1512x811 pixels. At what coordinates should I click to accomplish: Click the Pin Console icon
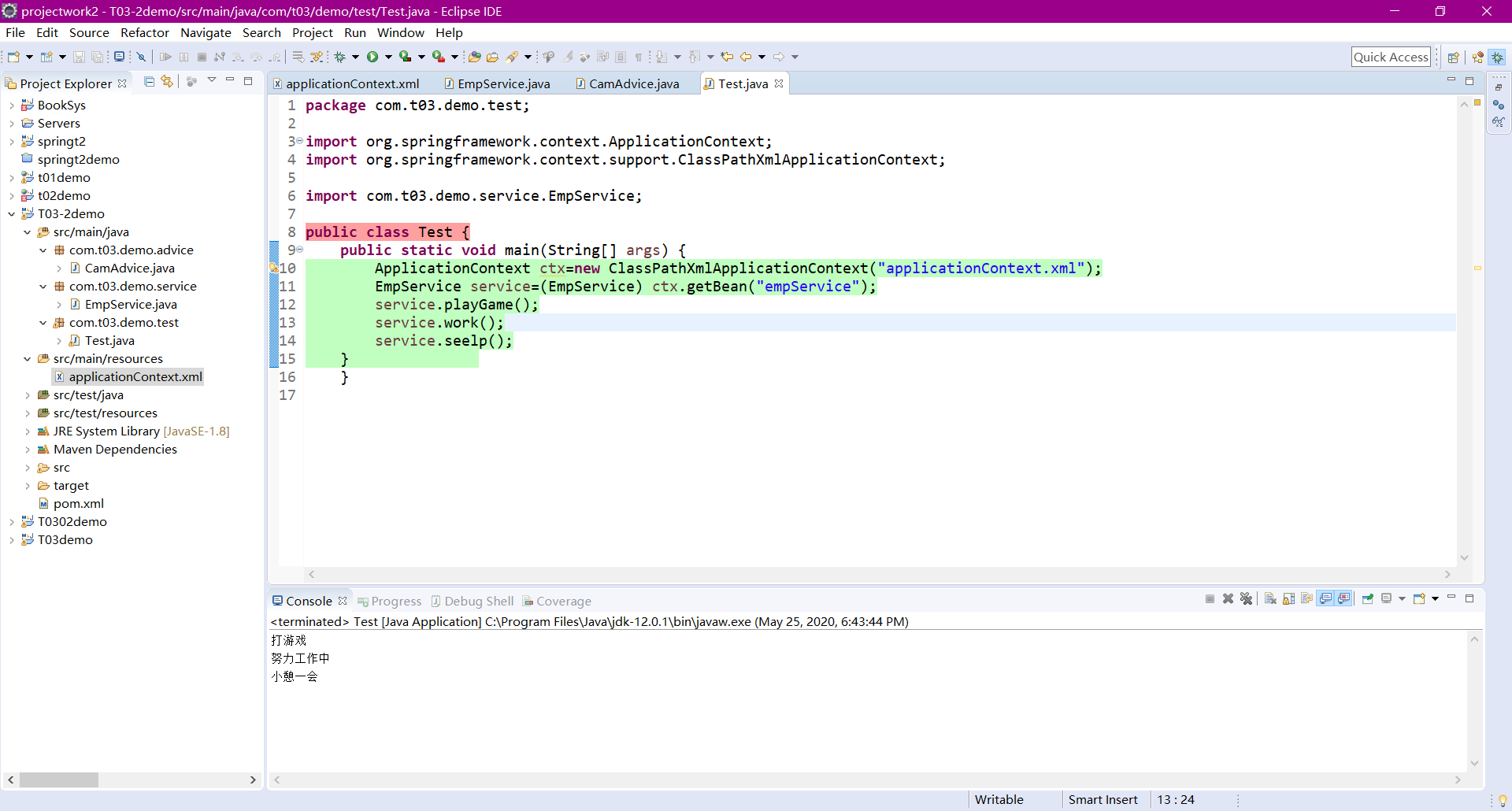point(1368,598)
